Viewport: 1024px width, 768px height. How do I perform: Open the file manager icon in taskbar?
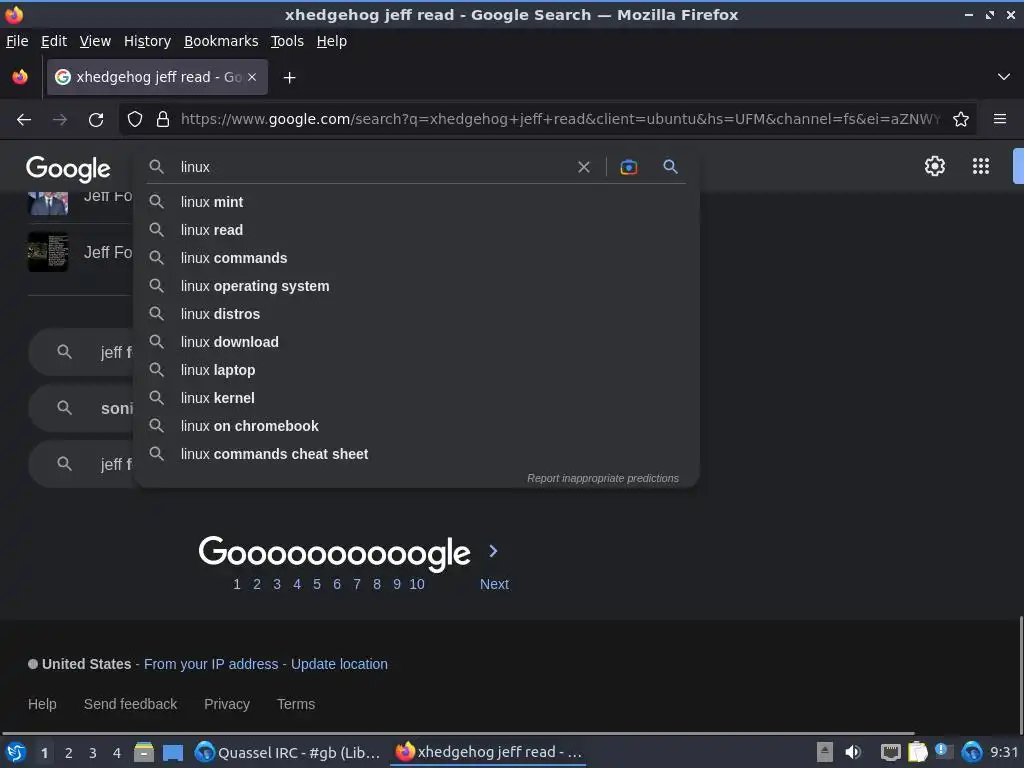click(144, 752)
